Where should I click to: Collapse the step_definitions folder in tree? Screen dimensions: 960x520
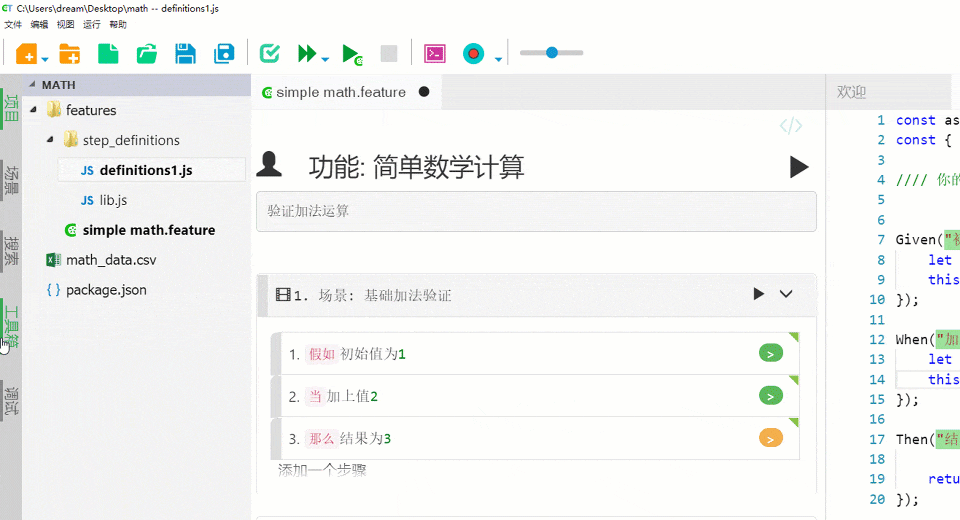50,140
